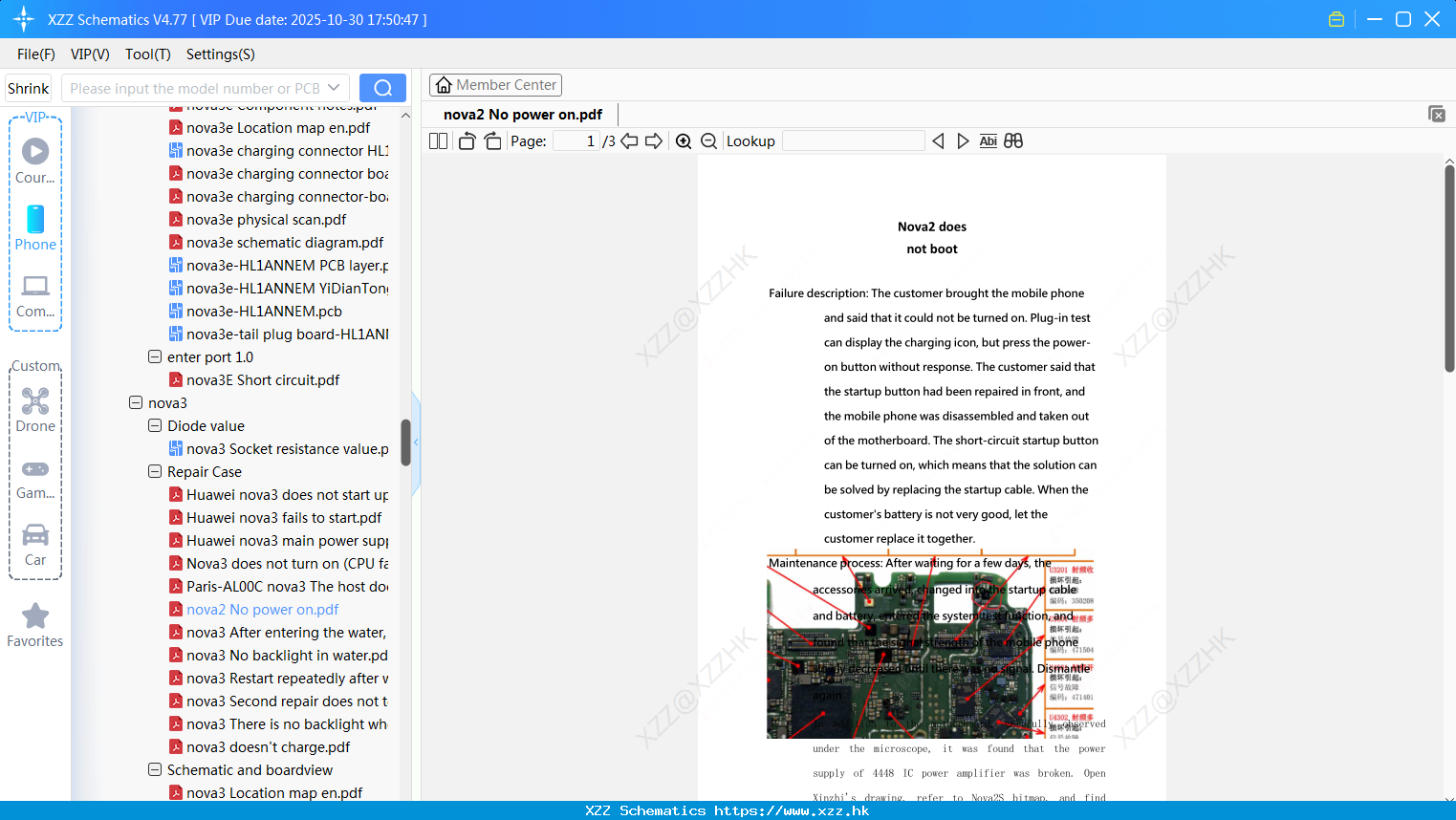The image size is (1456, 820).
Task: Collapse the file tree with splitter handle
Action: point(416,443)
